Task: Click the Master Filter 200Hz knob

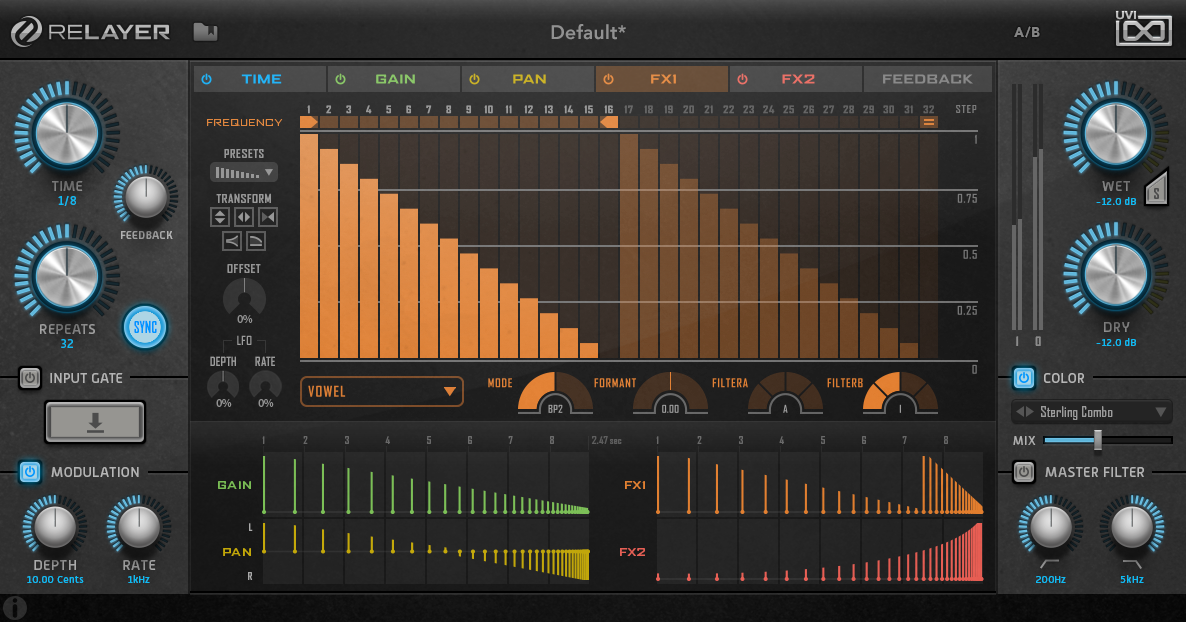Action: click(1051, 527)
